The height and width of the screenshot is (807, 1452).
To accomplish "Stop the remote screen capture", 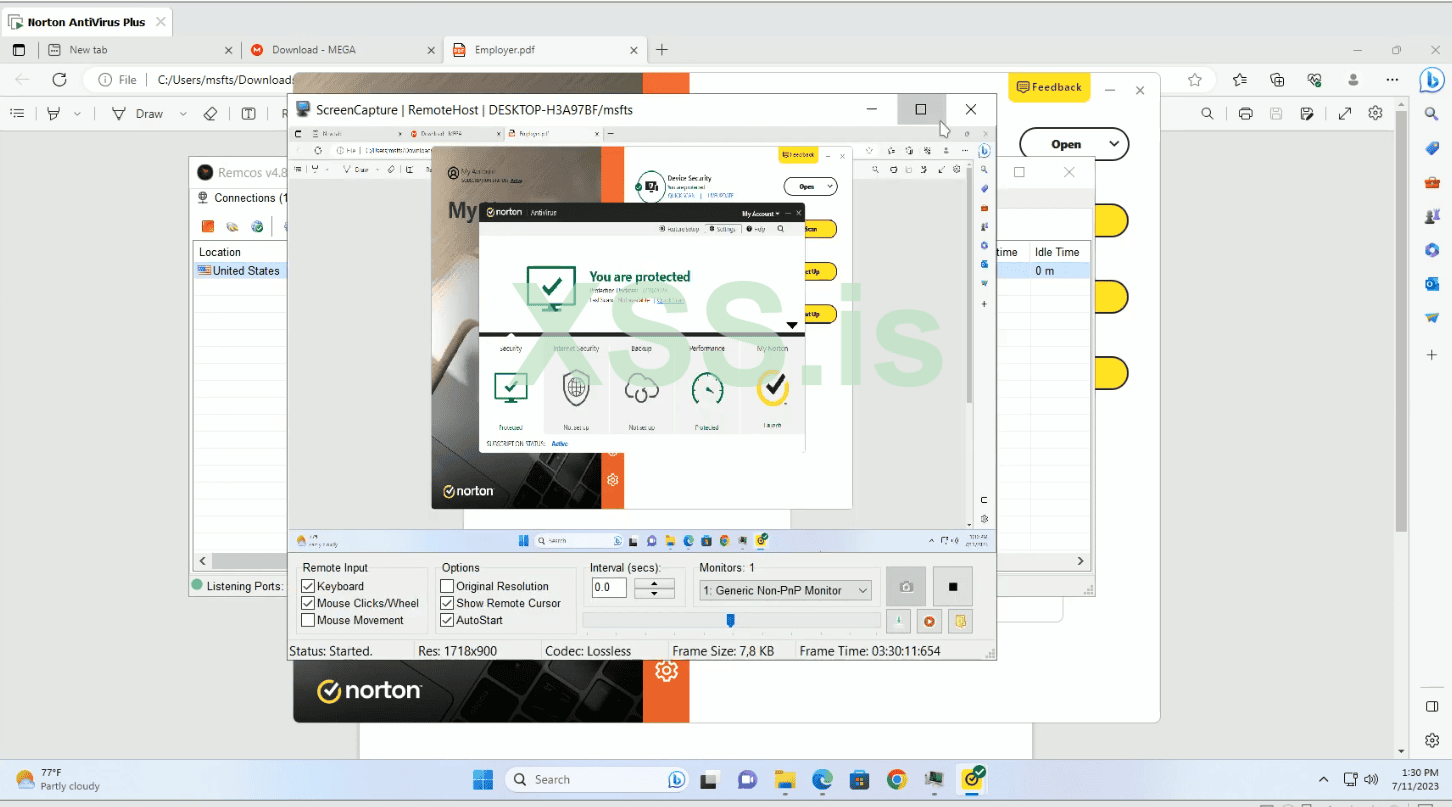I will click(953, 586).
